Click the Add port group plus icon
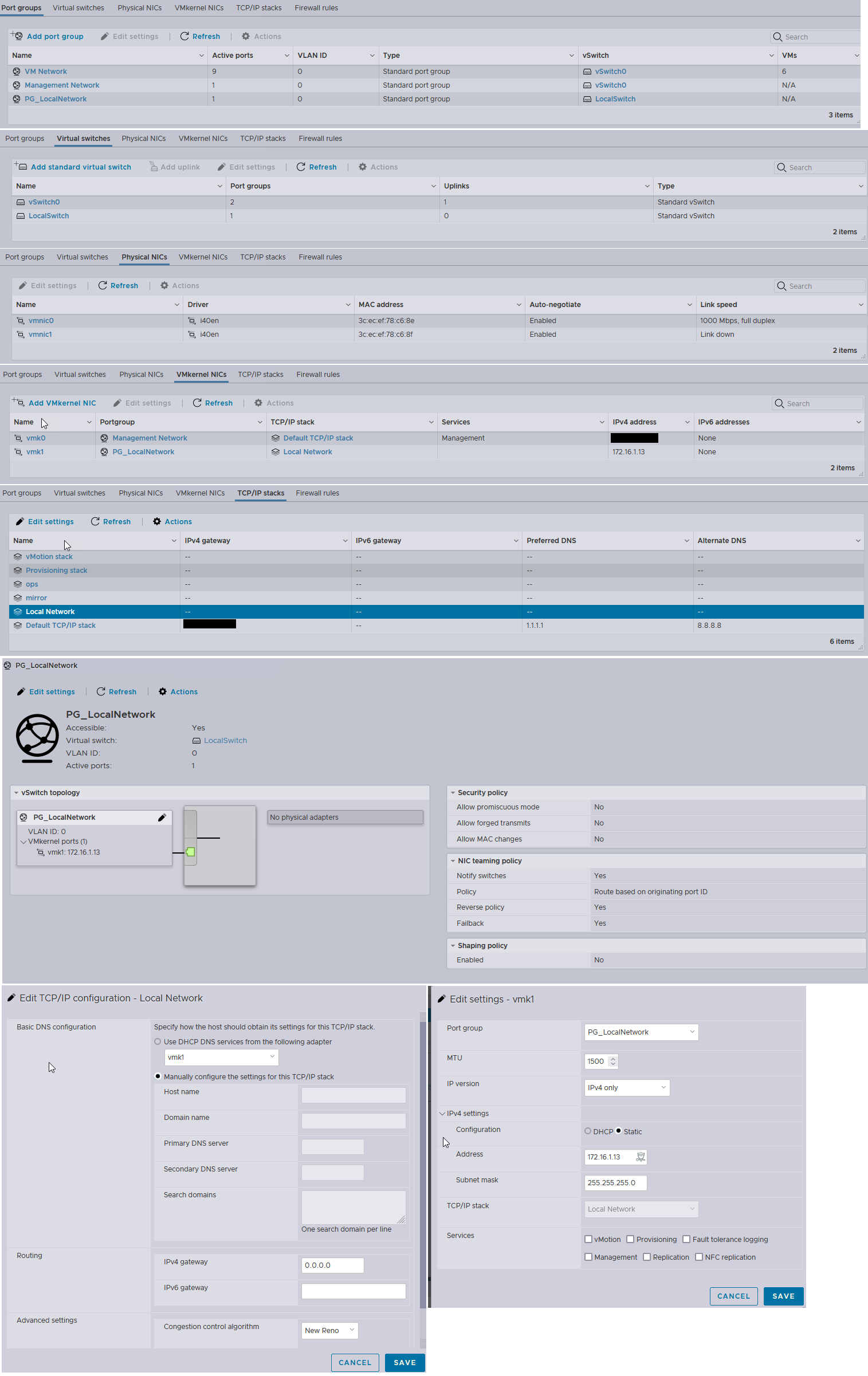This screenshot has height=1376, width=868. [x=17, y=36]
